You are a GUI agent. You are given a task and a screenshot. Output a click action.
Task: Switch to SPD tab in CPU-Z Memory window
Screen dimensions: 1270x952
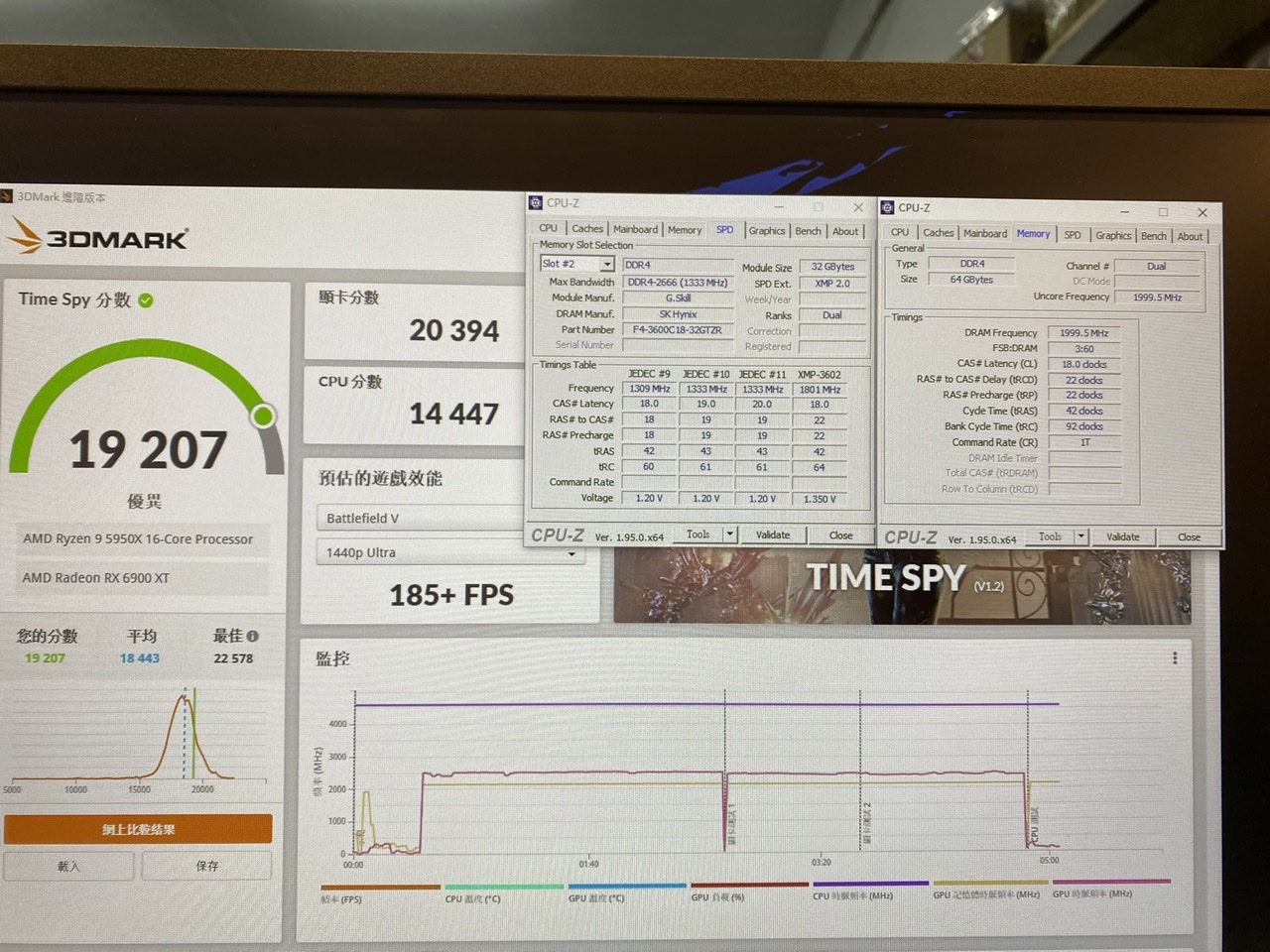1073,235
